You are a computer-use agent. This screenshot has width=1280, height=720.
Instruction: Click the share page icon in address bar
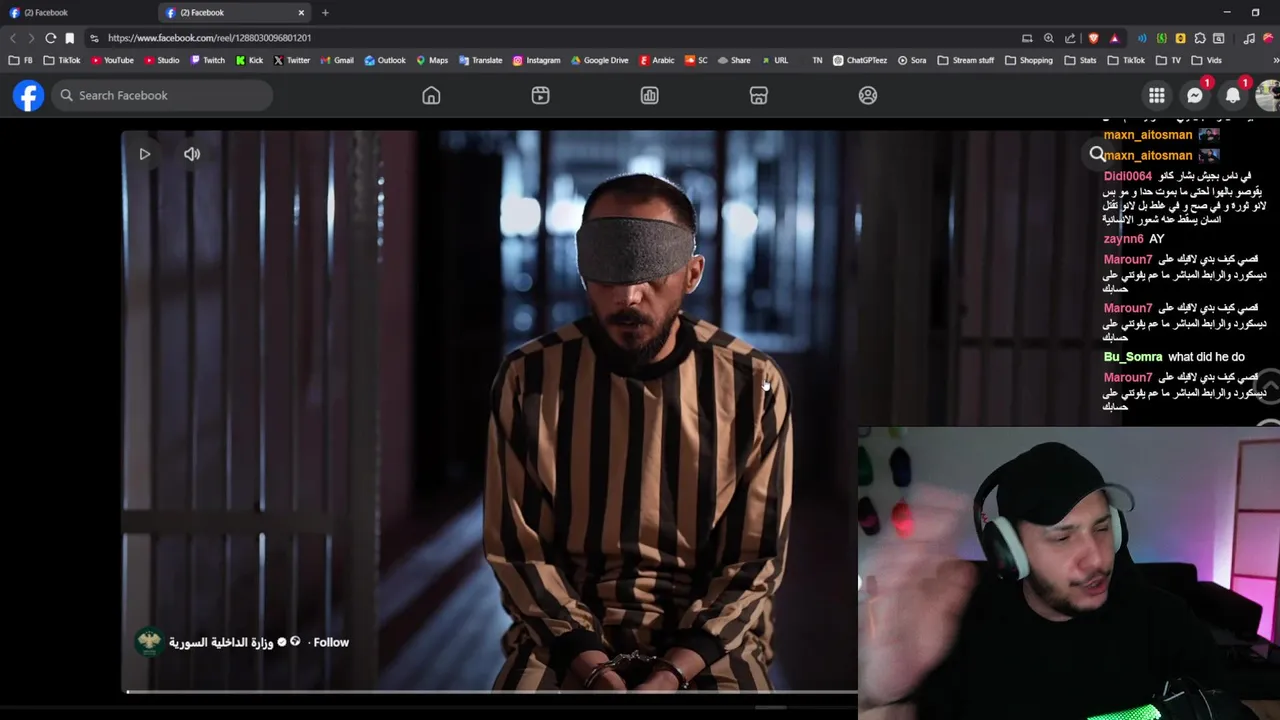1070,38
